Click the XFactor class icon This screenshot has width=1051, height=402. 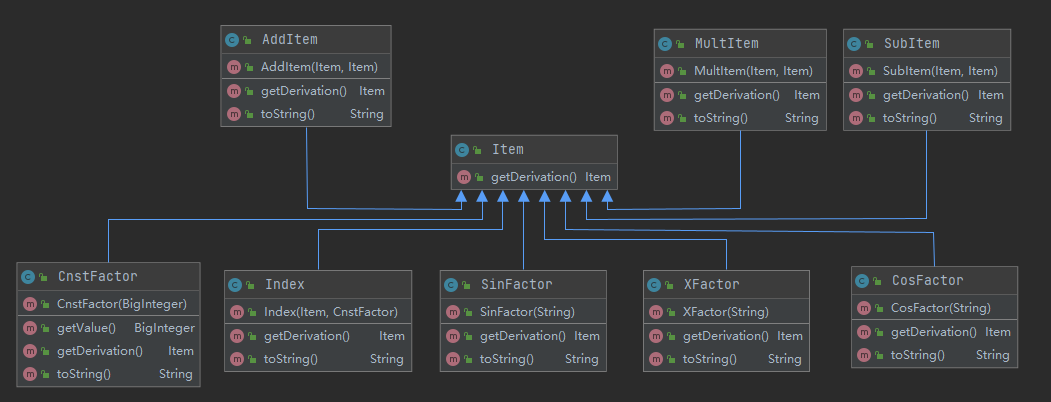point(654,285)
